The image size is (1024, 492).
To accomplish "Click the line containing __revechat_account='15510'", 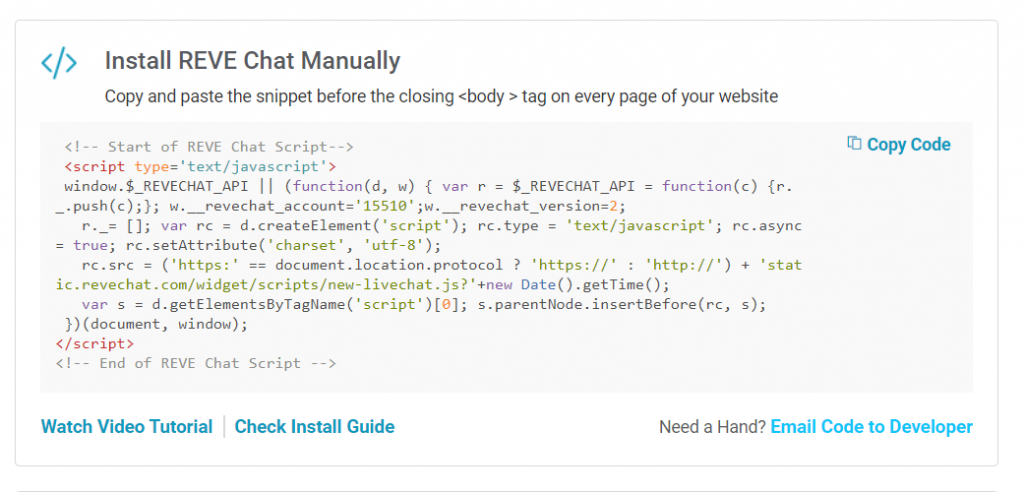I will pyautogui.click(x=340, y=206).
